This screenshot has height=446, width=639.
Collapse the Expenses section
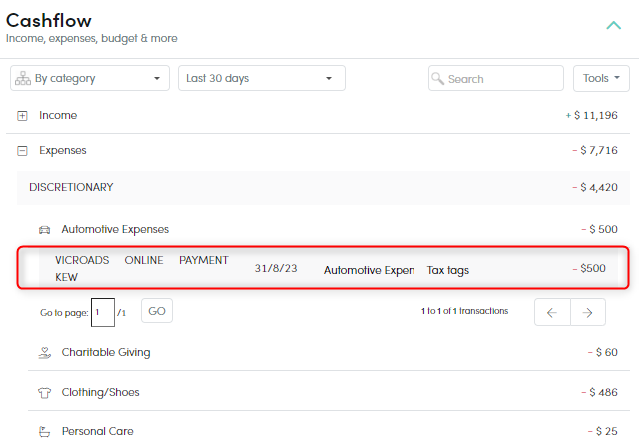coord(22,151)
